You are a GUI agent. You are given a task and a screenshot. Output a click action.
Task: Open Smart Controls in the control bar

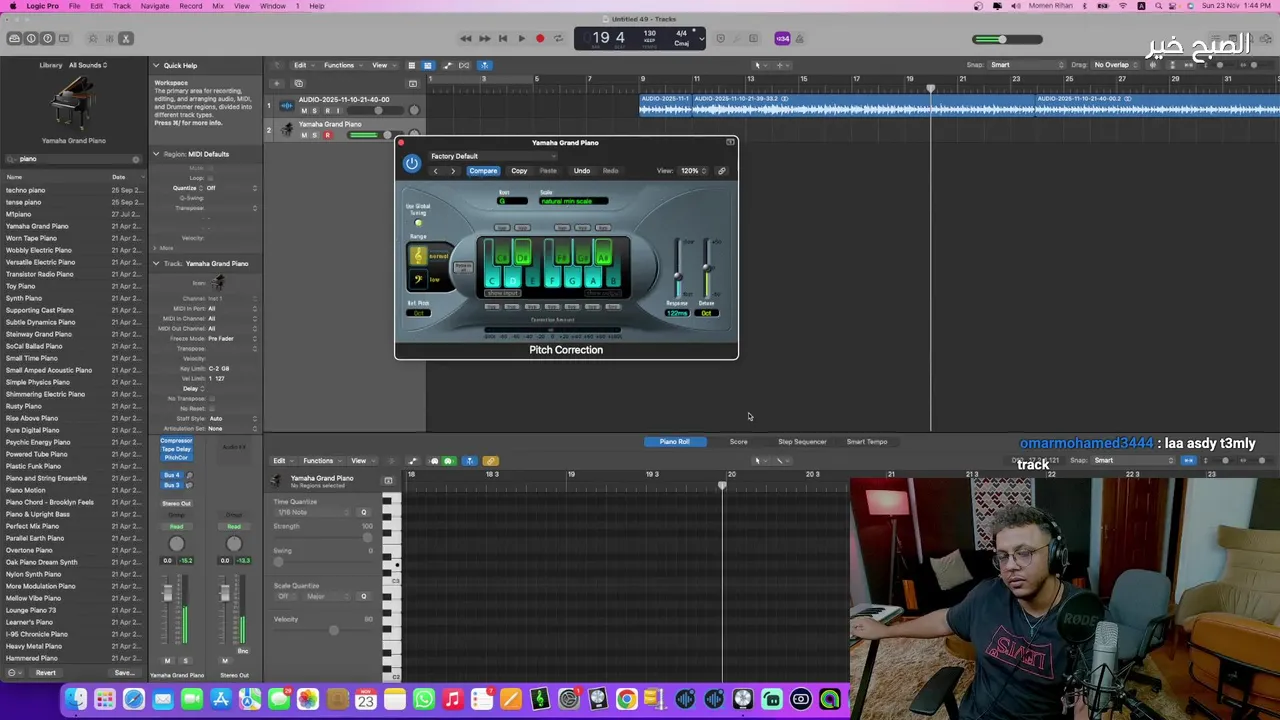93,39
